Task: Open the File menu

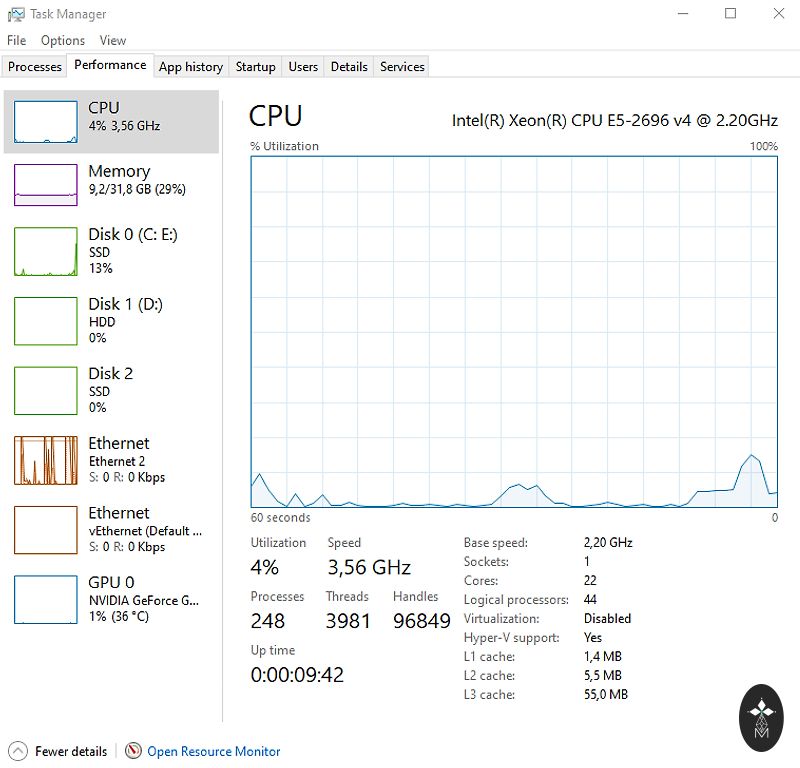Action: click(16, 41)
